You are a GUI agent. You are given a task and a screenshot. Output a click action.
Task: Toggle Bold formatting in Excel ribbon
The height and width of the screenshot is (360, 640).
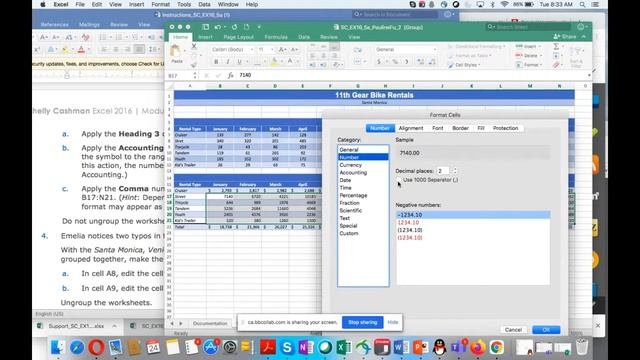point(216,62)
